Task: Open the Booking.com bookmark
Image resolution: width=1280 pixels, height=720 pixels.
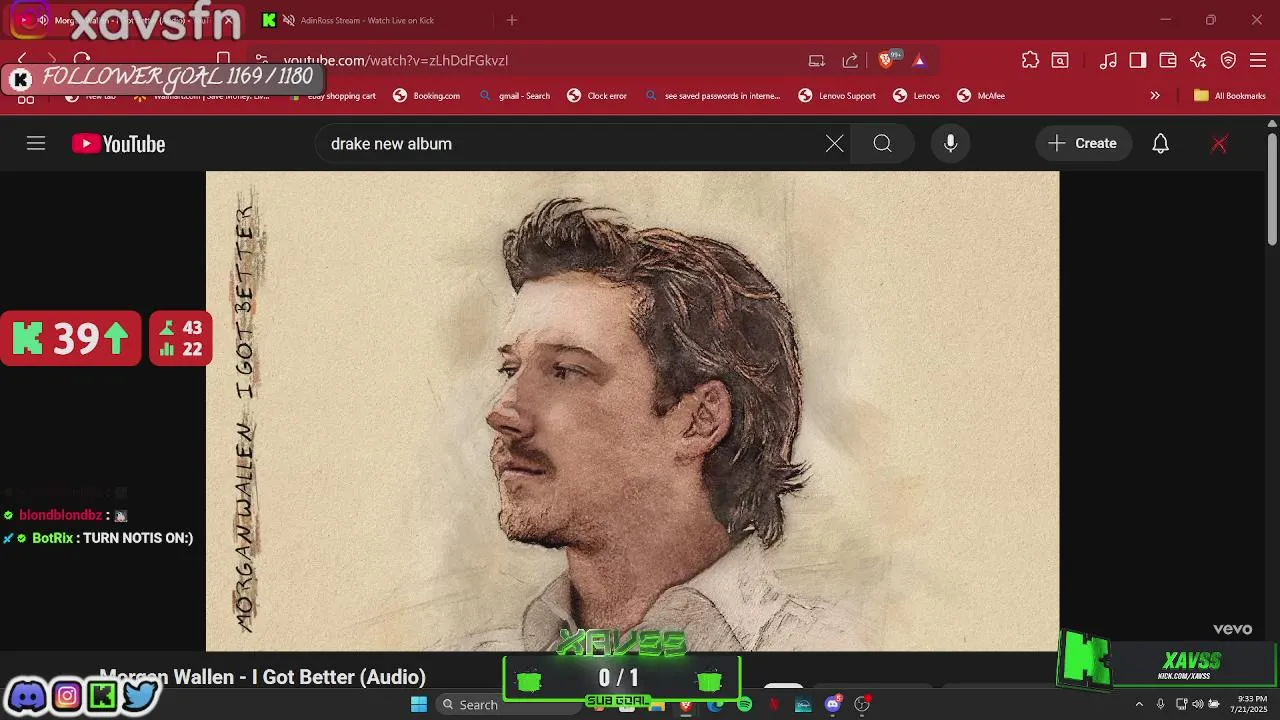Action: [426, 96]
